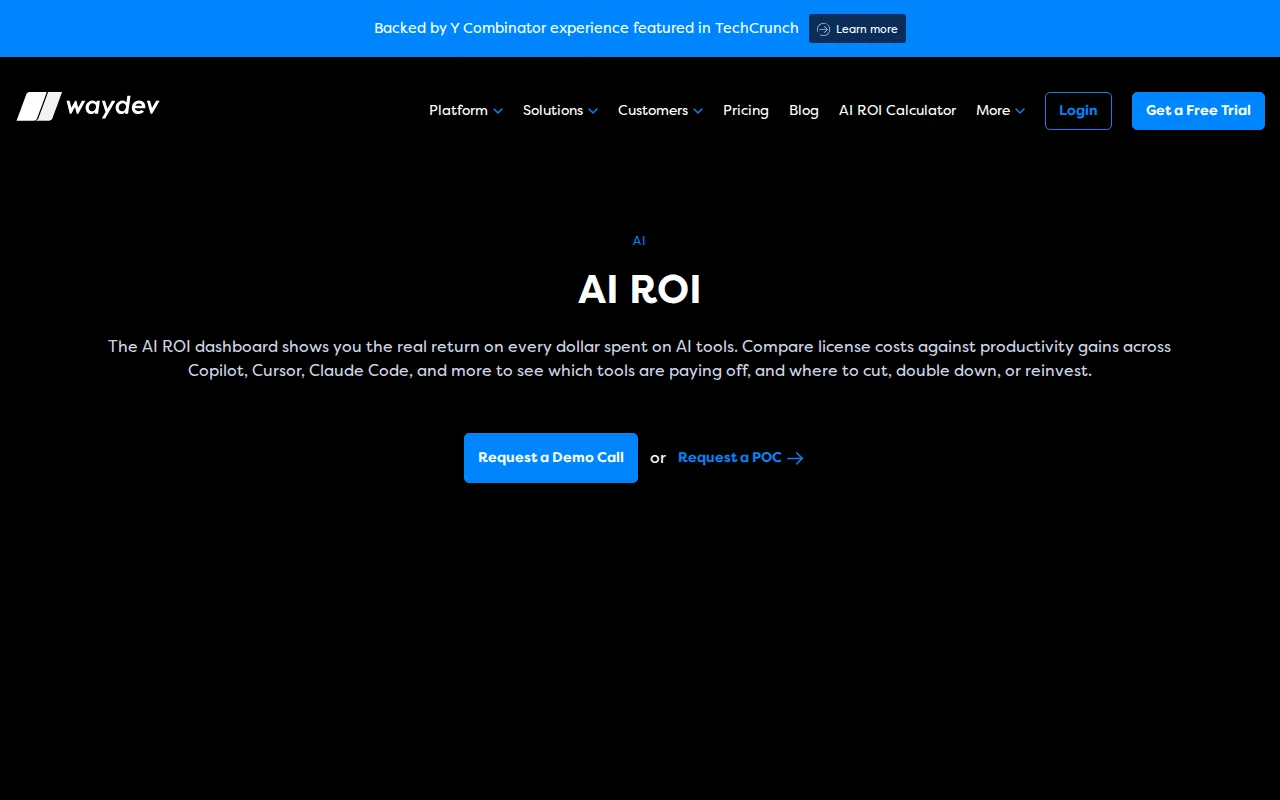Click the arrow icon in Learn more button
This screenshot has width=1280, height=800.
[x=823, y=29]
